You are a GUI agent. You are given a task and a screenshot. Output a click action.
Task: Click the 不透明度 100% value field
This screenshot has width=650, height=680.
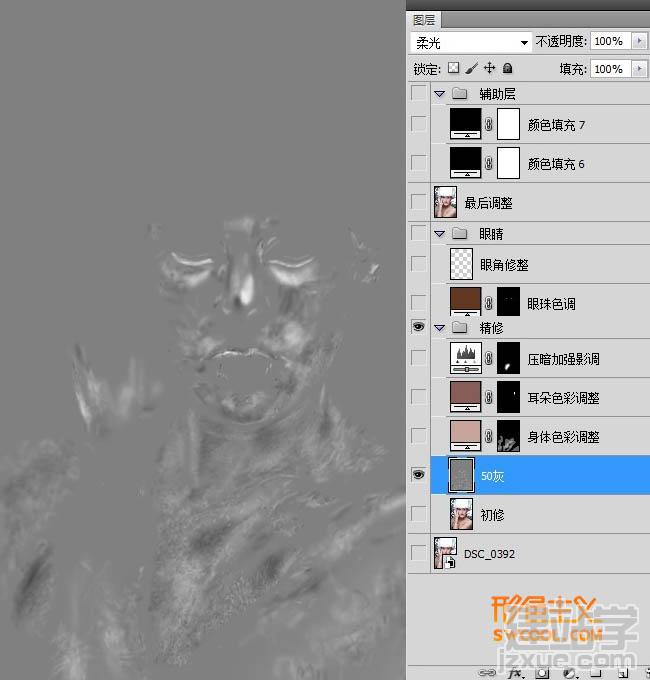point(611,41)
